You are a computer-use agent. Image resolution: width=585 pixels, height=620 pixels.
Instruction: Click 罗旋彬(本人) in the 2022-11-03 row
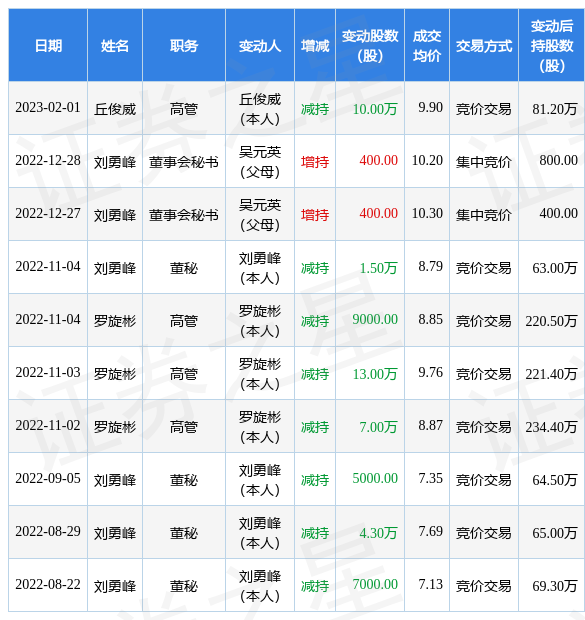pyautogui.click(x=260, y=374)
